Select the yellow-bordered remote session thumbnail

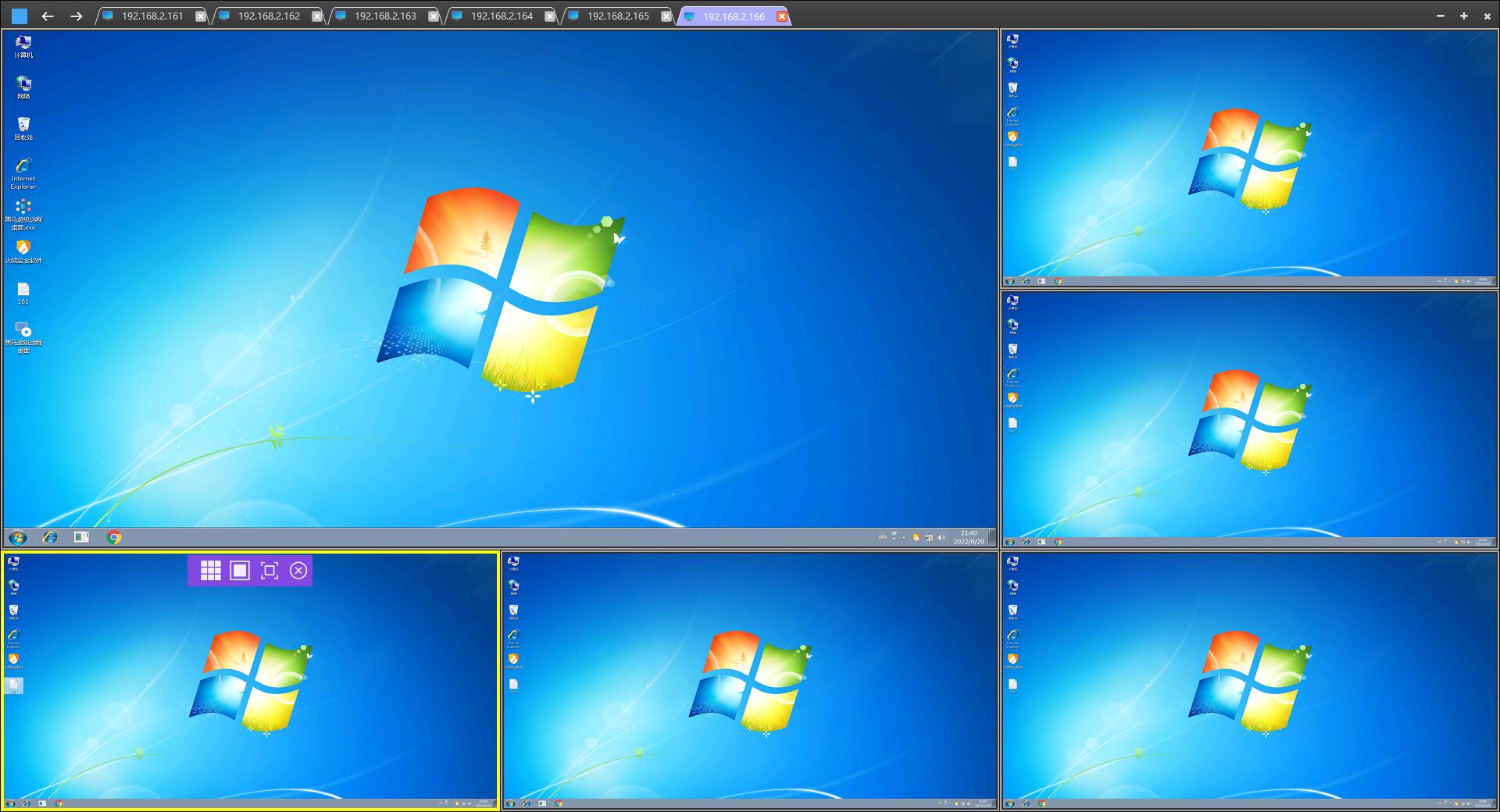[x=250, y=681]
